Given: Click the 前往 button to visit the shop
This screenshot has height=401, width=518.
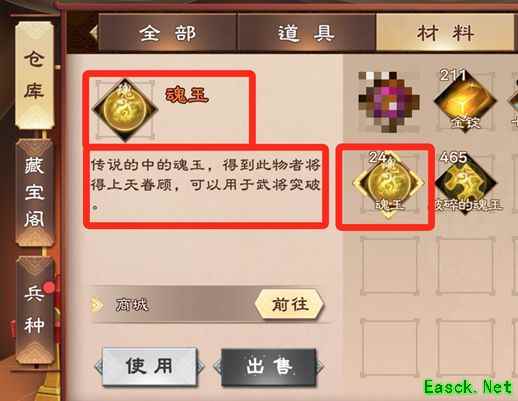Looking at the screenshot, I should pos(289,305).
